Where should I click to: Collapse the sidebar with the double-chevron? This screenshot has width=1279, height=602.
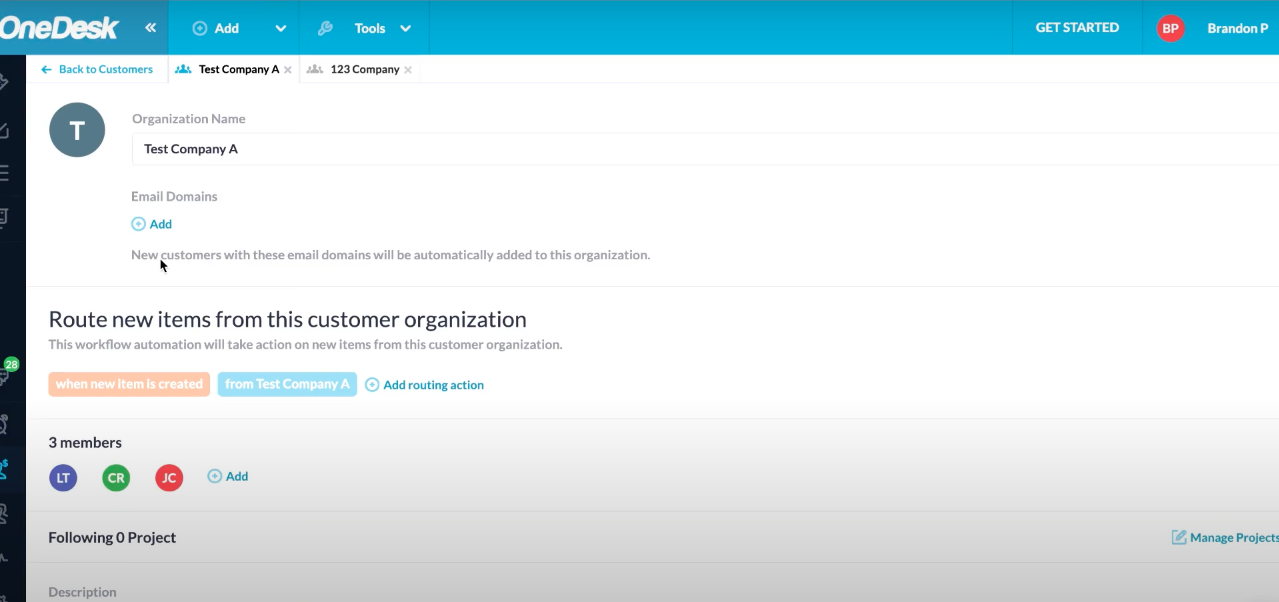150,28
